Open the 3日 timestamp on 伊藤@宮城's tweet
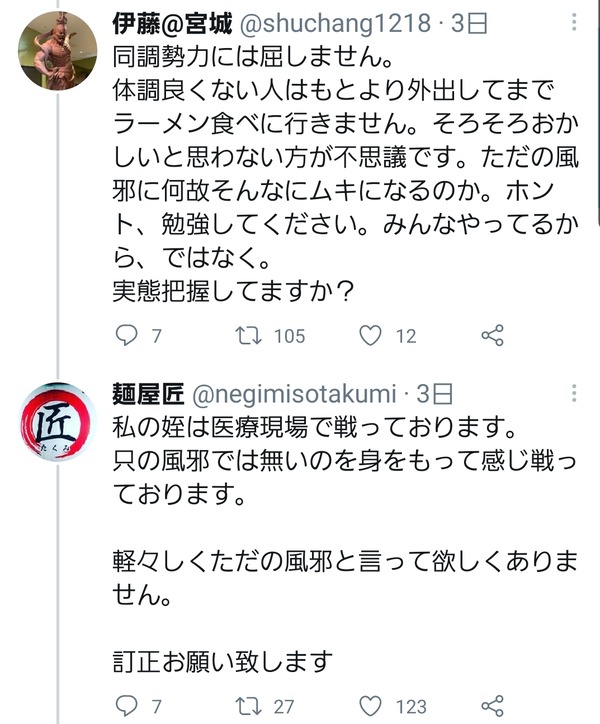Image resolution: width=600 pixels, height=724 pixels. coord(468,24)
